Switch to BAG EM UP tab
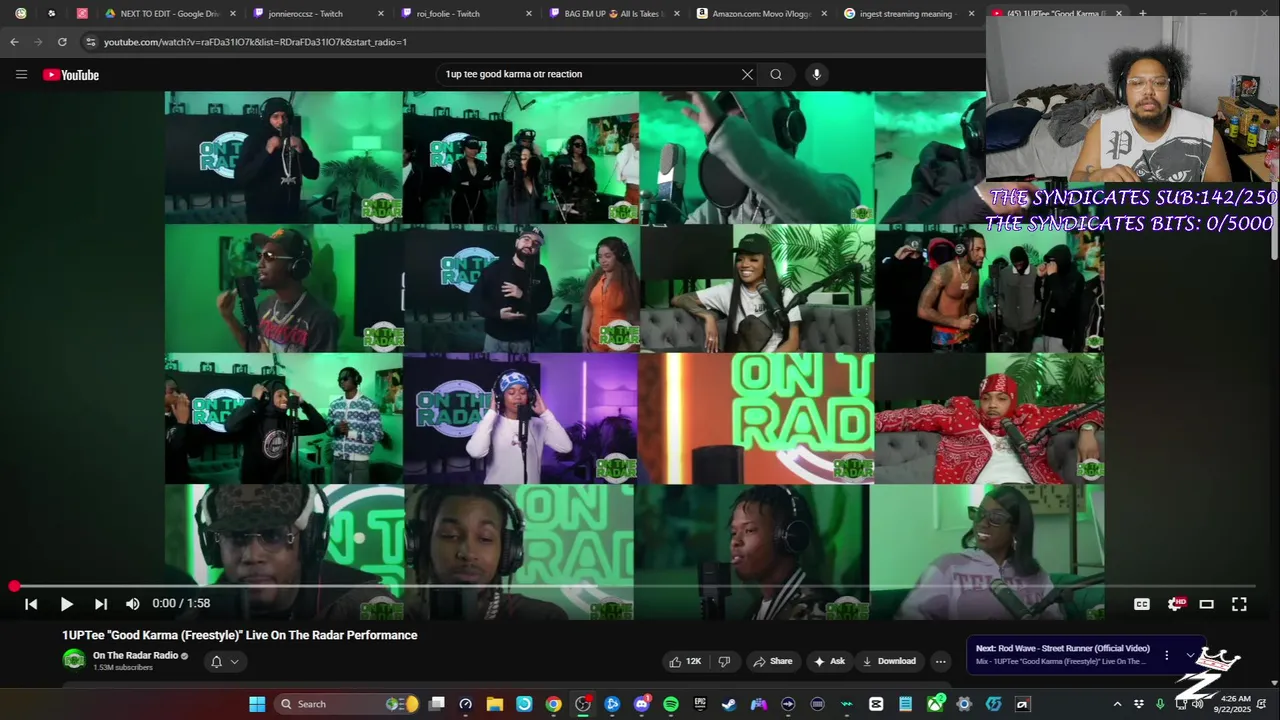The image size is (1280, 720). coord(613,14)
